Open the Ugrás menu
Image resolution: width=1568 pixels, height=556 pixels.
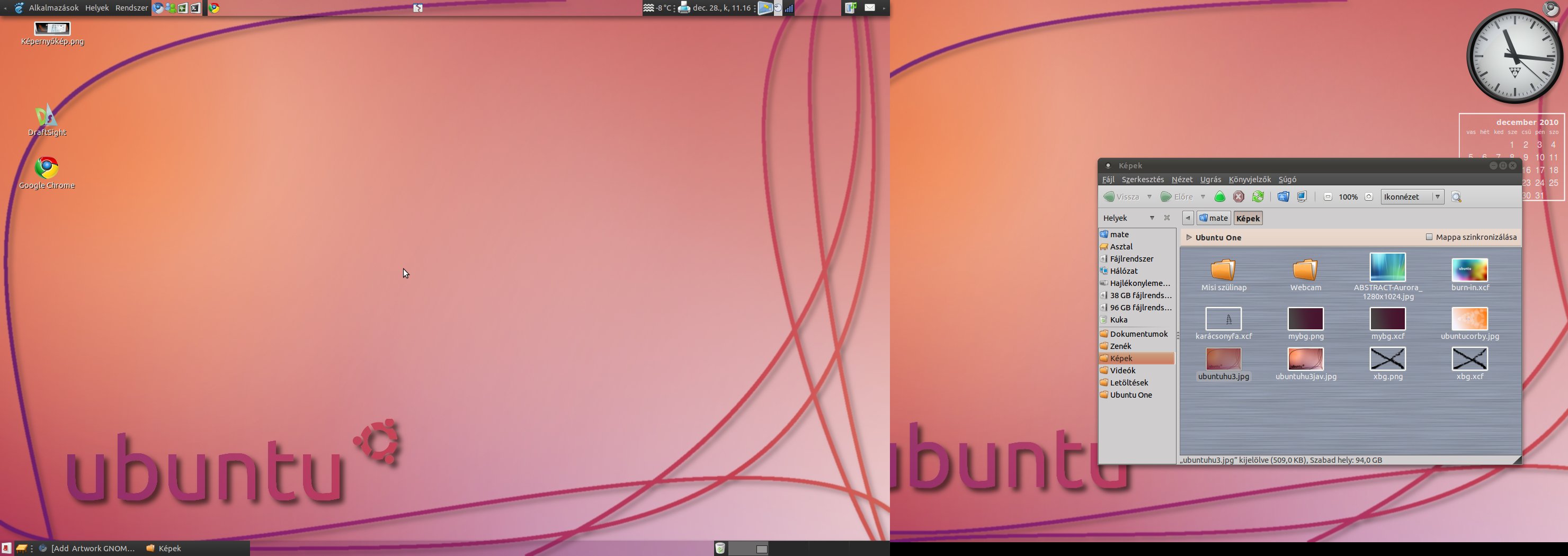pos(1210,180)
